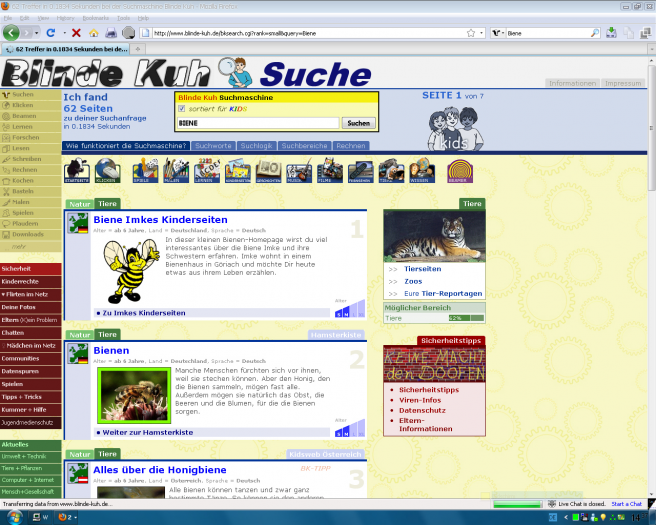656x525 pixels.
Task: Switch to the Suchbereiche help tab
Action: [305, 146]
